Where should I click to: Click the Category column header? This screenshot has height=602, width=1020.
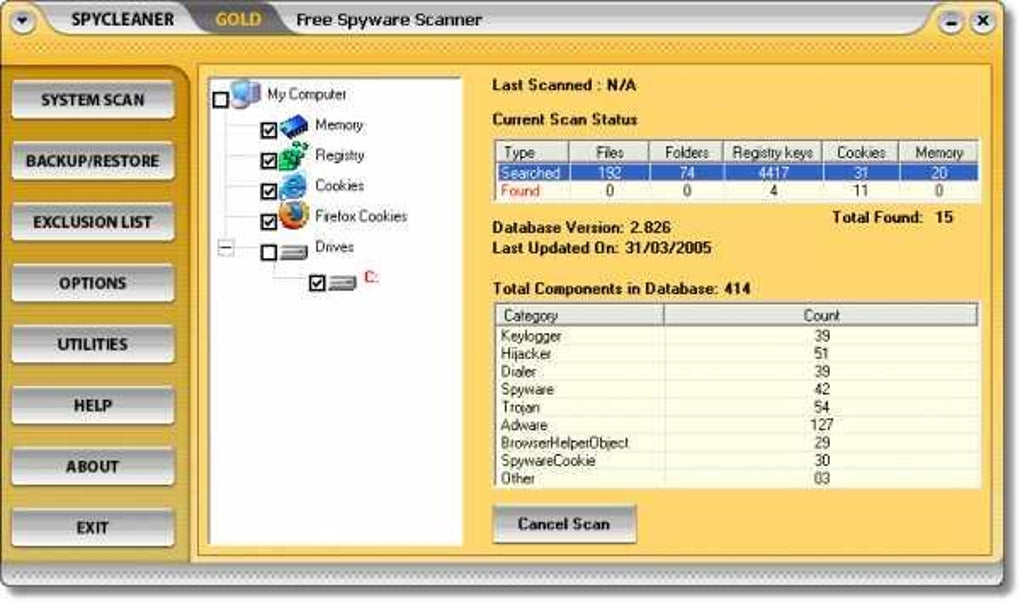point(580,315)
